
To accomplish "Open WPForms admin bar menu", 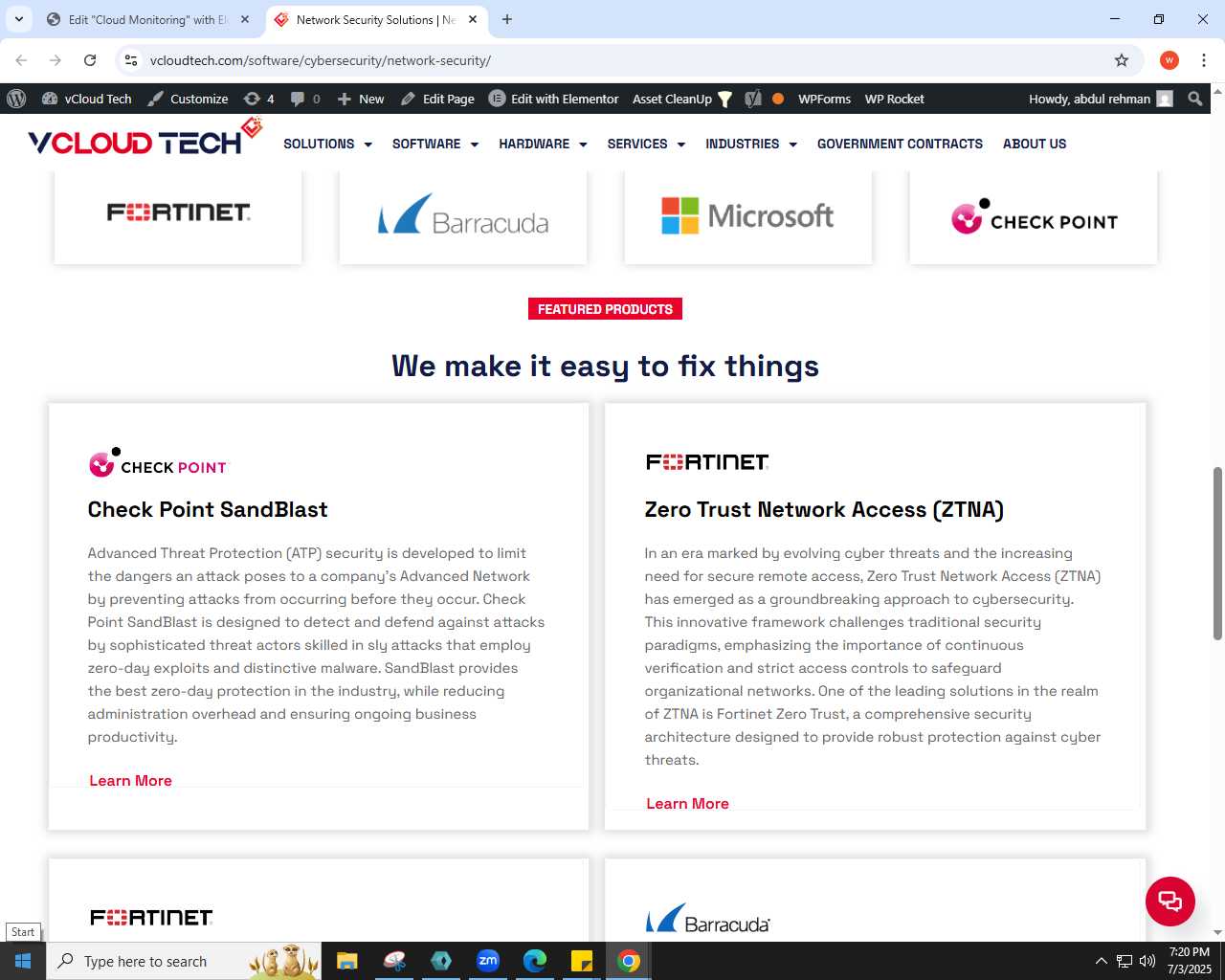I will point(824,99).
